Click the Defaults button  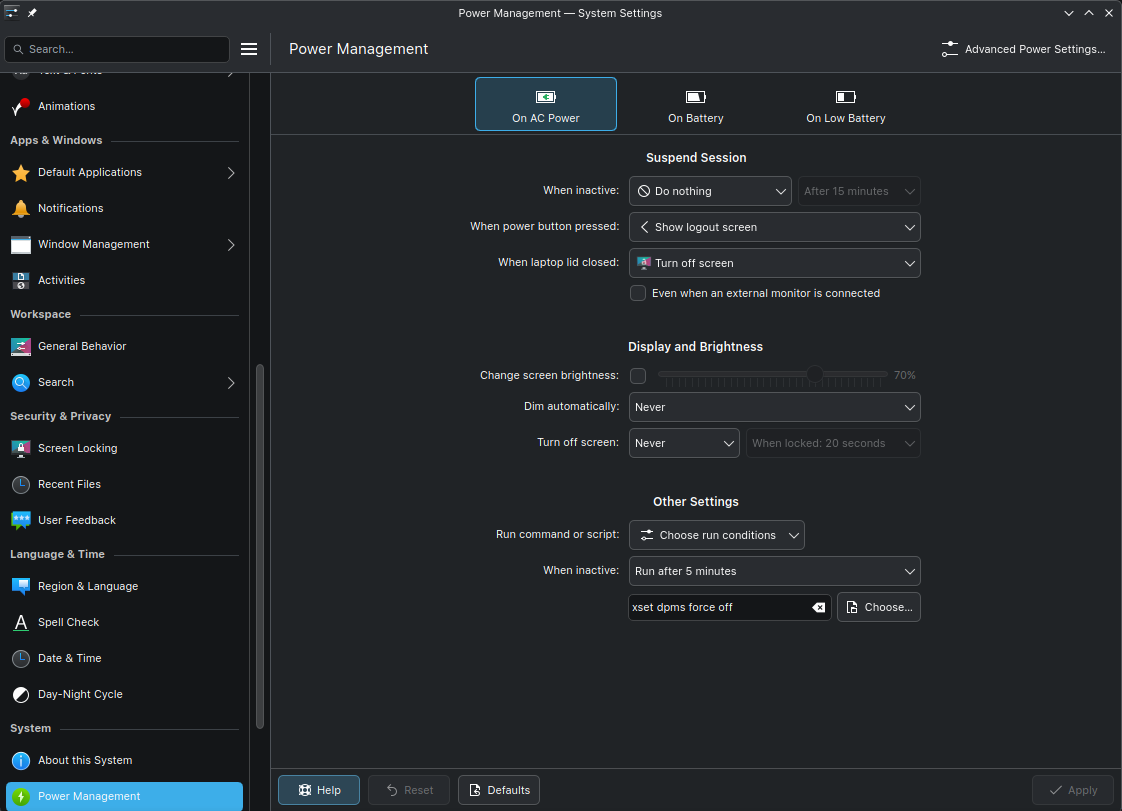(x=499, y=790)
